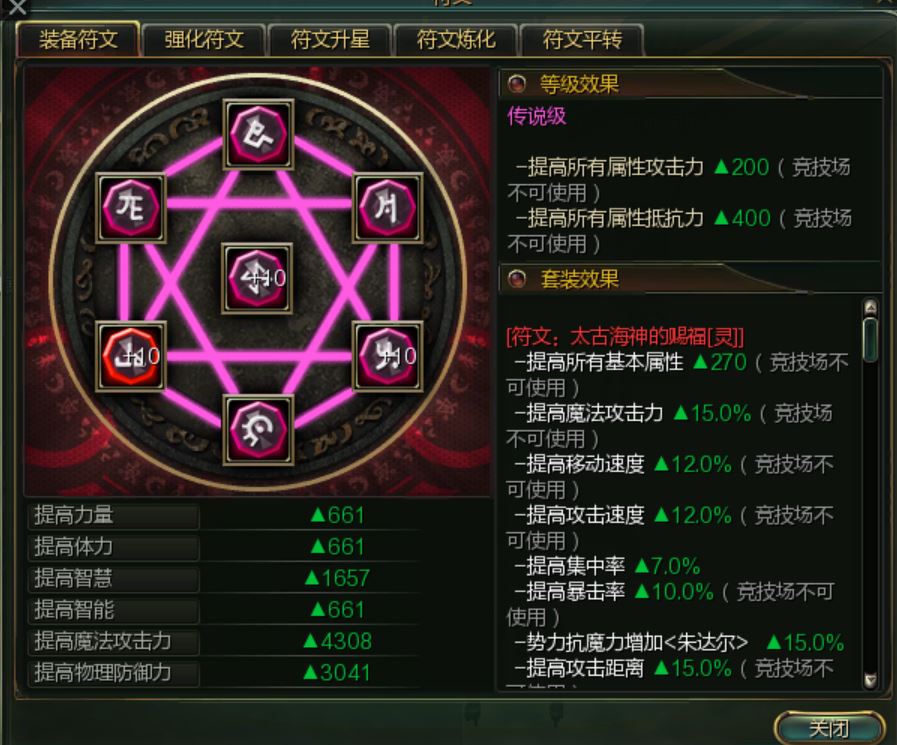
Task: Click the orb icon beside 套装效果
Action: (517, 279)
